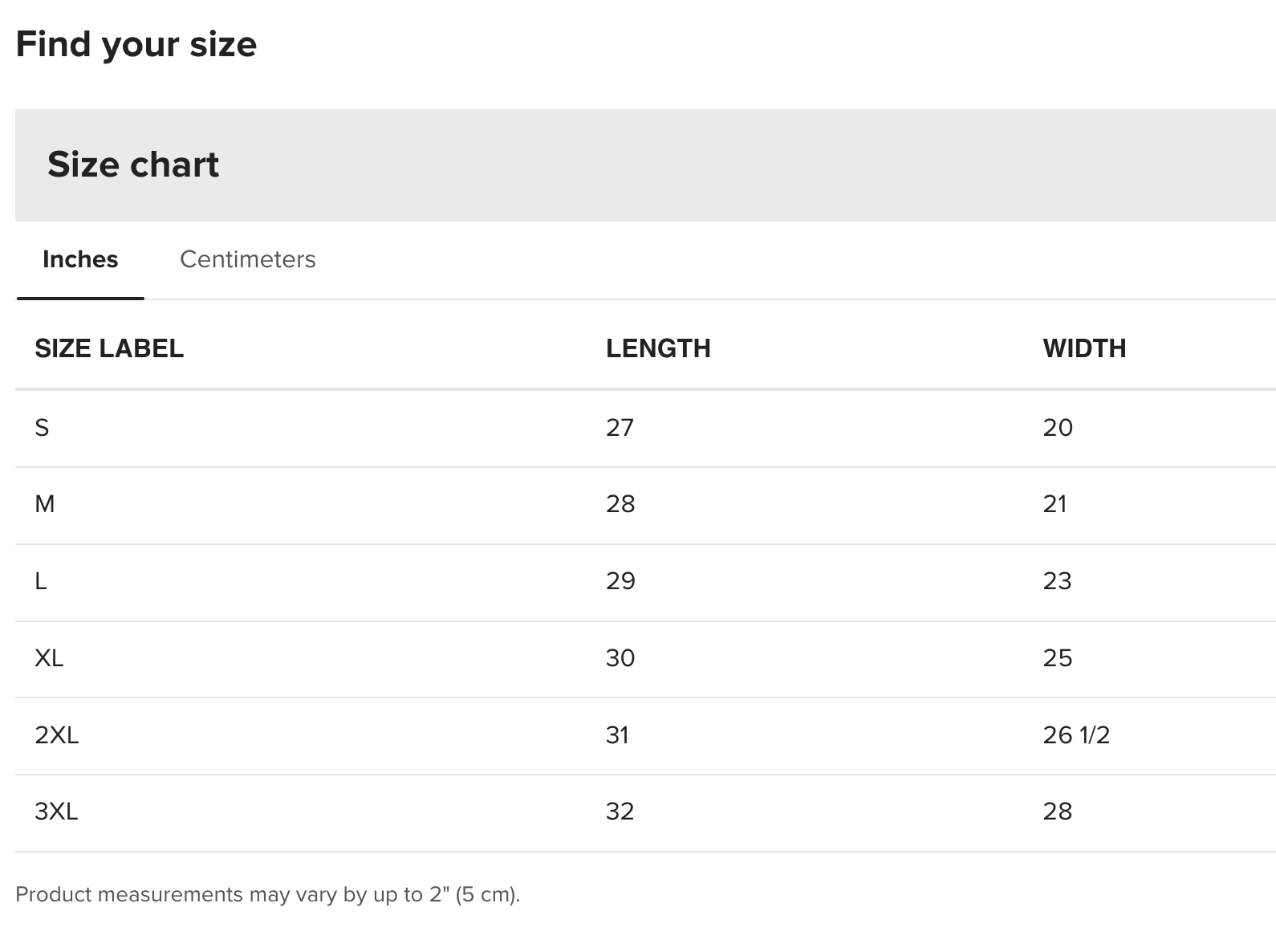Click the width value 26 1/2
1276x952 pixels.
click(x=1076, y=735)
